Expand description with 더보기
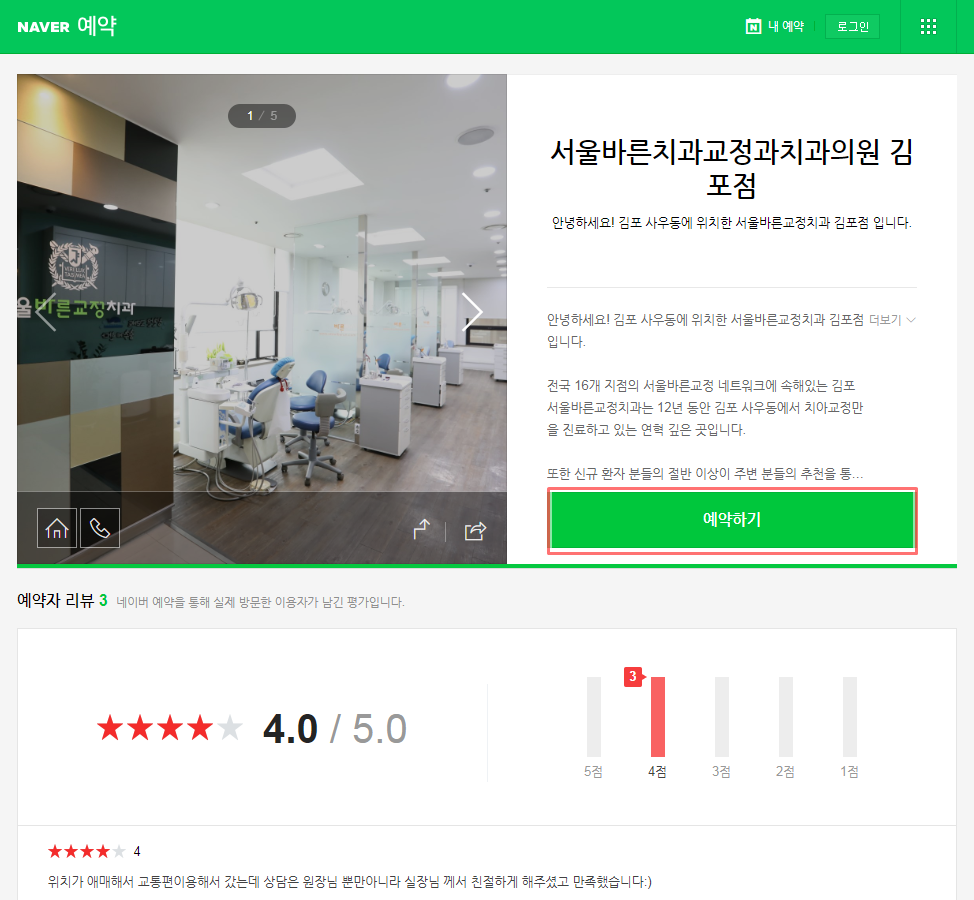The height and width of the screenshot is (900, 974). [885, 320]
